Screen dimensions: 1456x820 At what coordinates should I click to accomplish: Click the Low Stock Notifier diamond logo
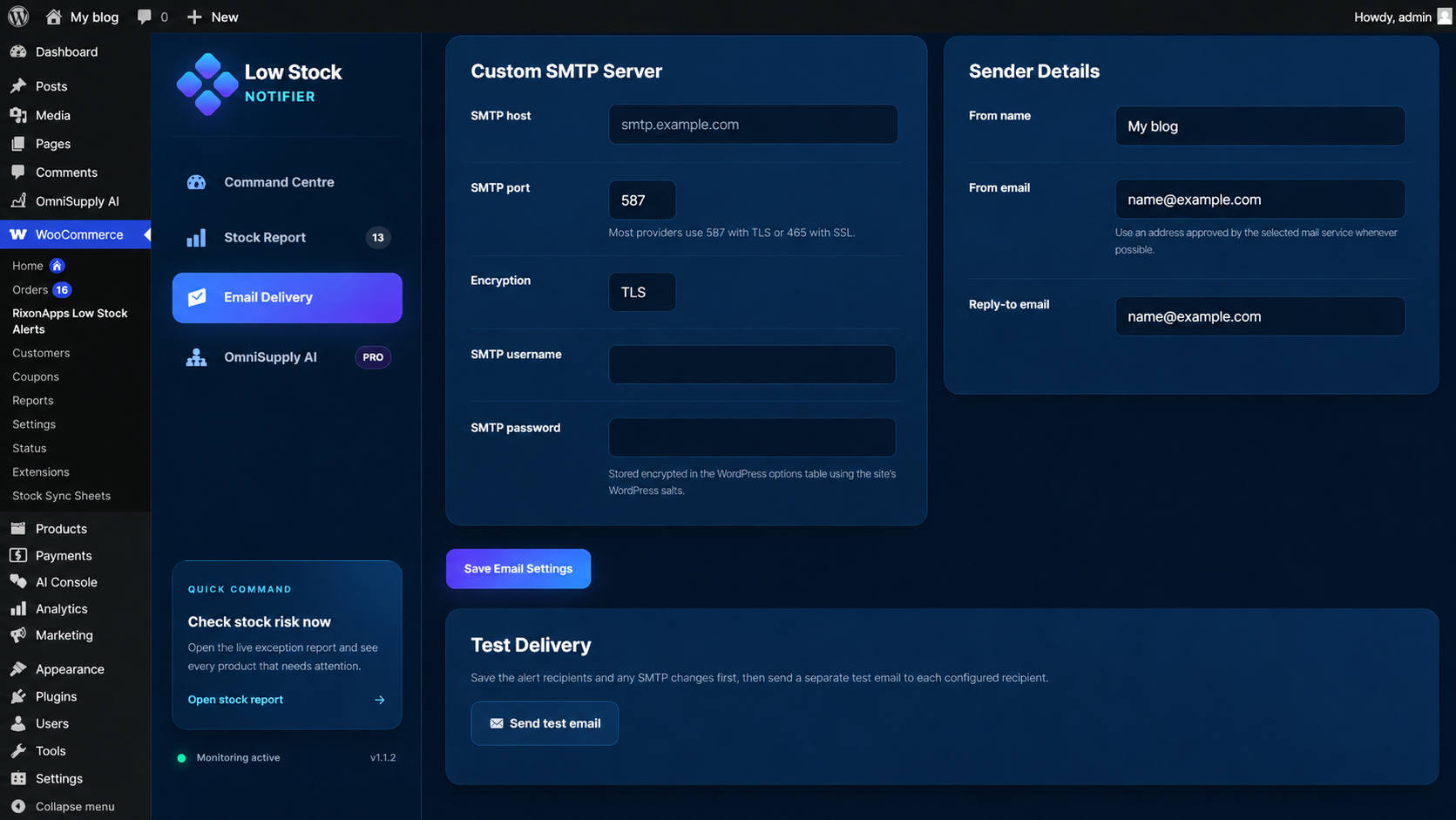[x=207, y=85]
